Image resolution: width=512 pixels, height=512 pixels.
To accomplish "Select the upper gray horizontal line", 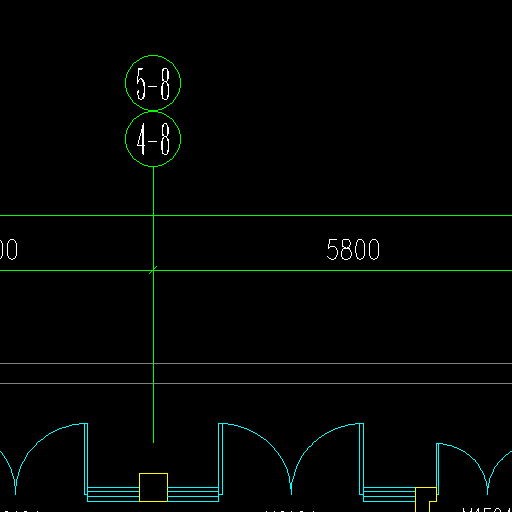I will pos(256,363).
